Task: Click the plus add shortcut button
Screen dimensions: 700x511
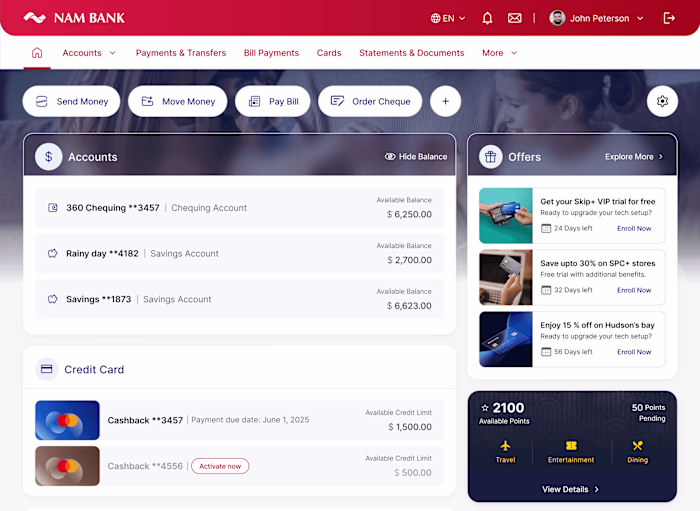Action: pos(445,101)
